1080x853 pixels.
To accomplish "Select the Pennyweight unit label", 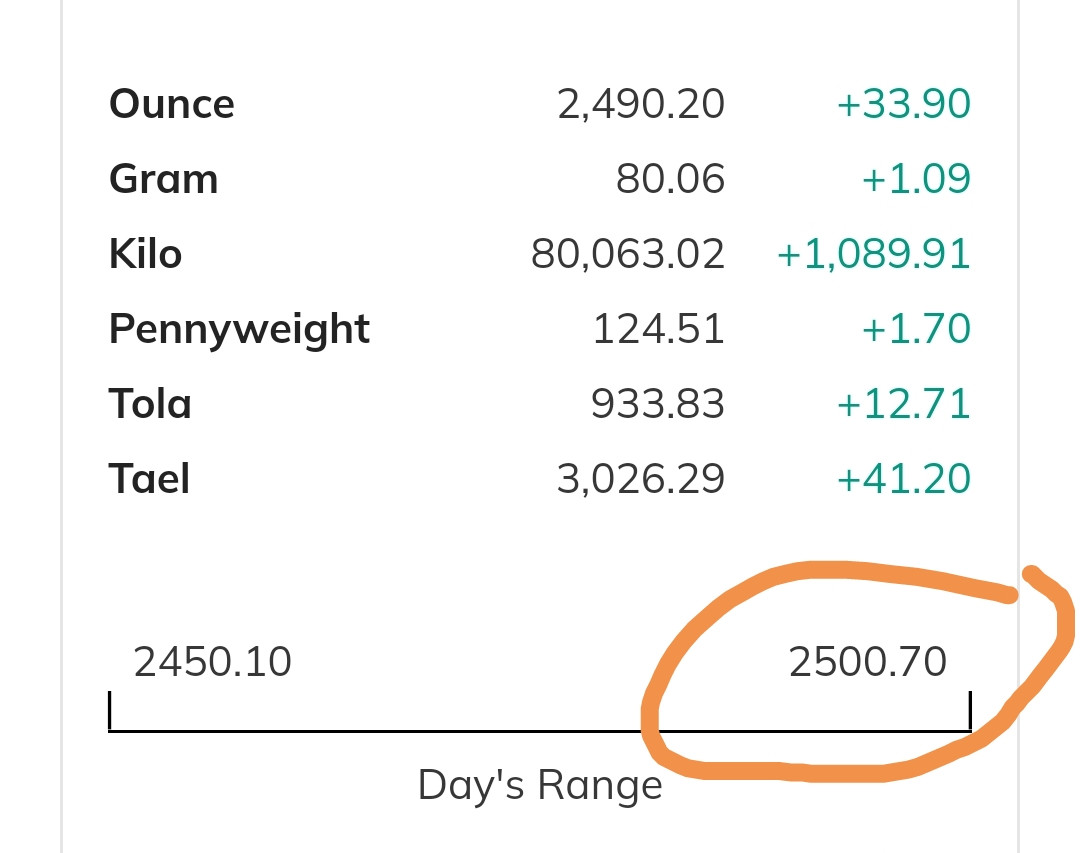I will coord(239,329).
